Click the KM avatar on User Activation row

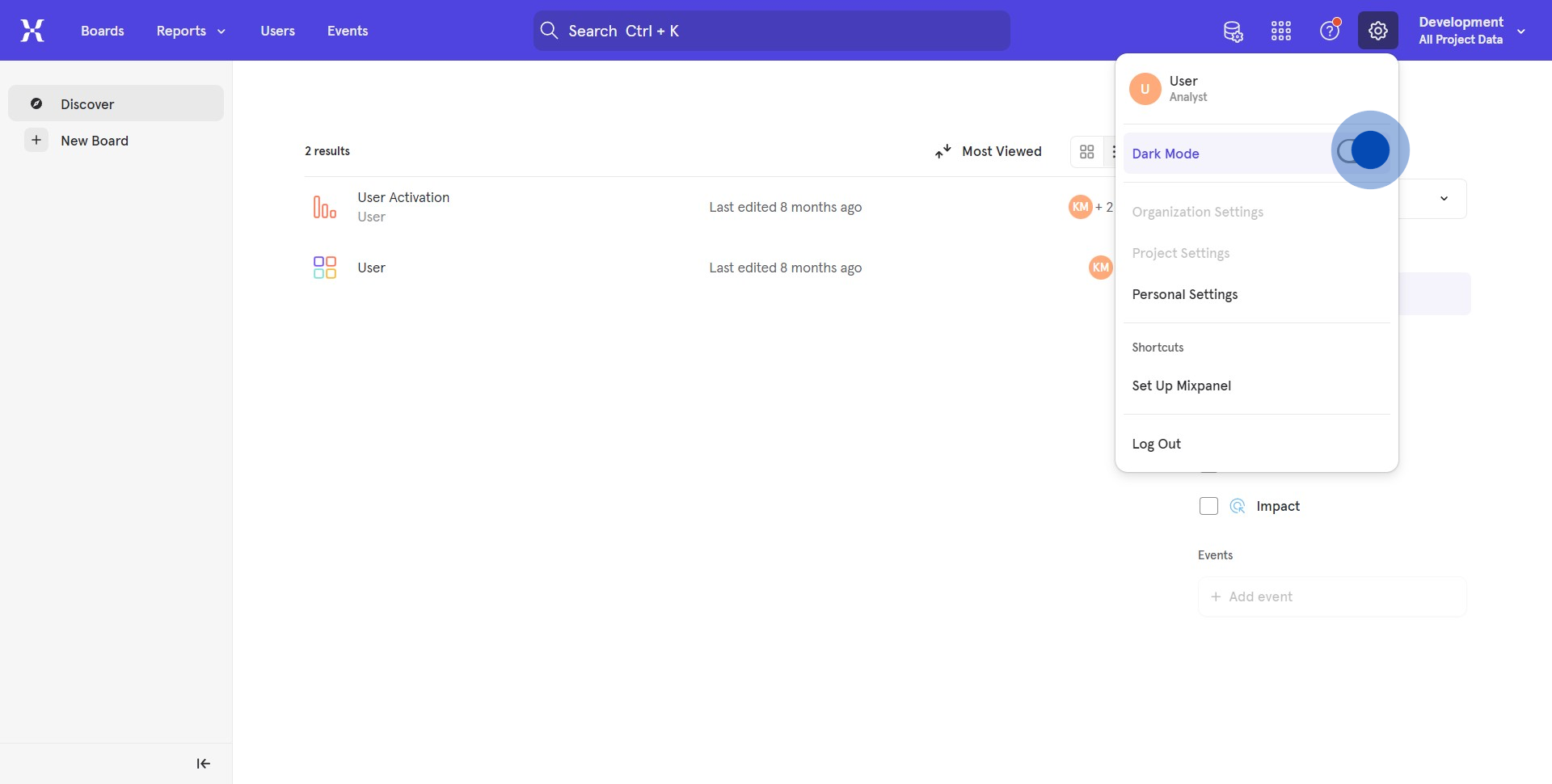point(1081,207)
